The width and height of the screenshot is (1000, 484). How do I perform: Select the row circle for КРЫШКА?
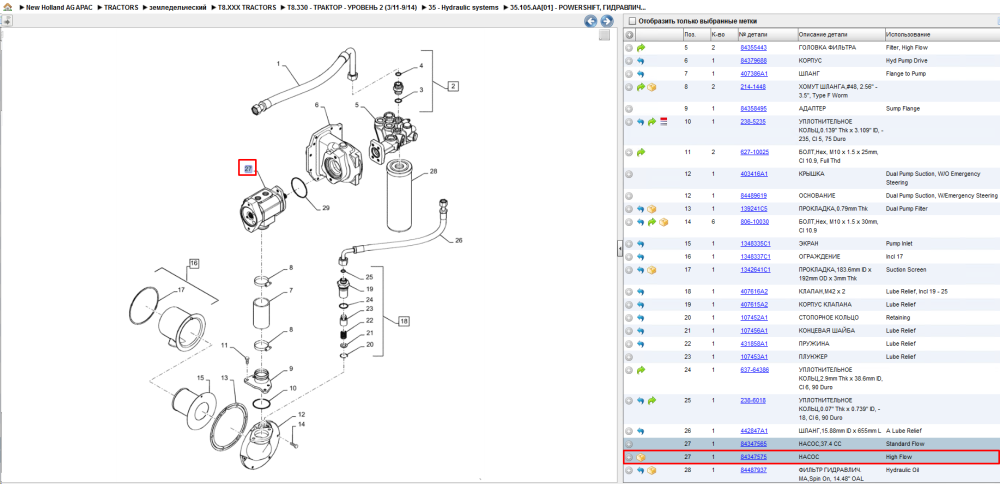point(629,173)
